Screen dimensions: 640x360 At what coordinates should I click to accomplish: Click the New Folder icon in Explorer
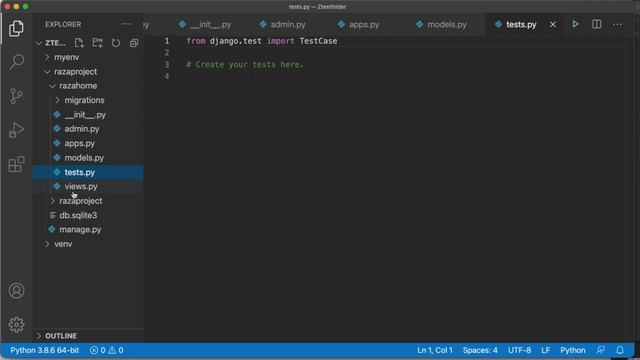point(98,43)
